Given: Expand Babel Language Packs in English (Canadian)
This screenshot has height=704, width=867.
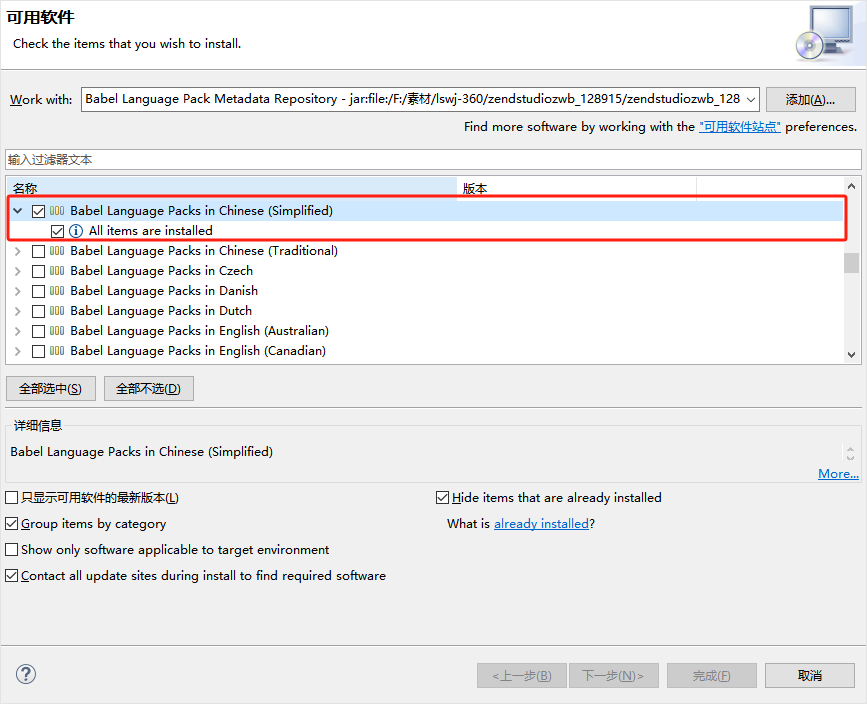Looking at the screenshot, I should pos(17,351).
